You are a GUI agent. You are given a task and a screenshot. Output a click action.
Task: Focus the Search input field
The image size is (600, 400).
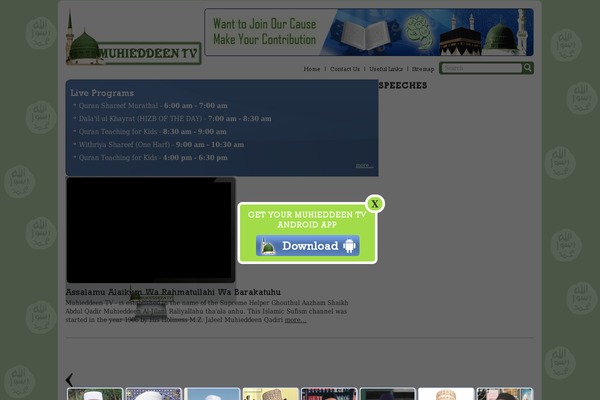(x=481, y=68)
